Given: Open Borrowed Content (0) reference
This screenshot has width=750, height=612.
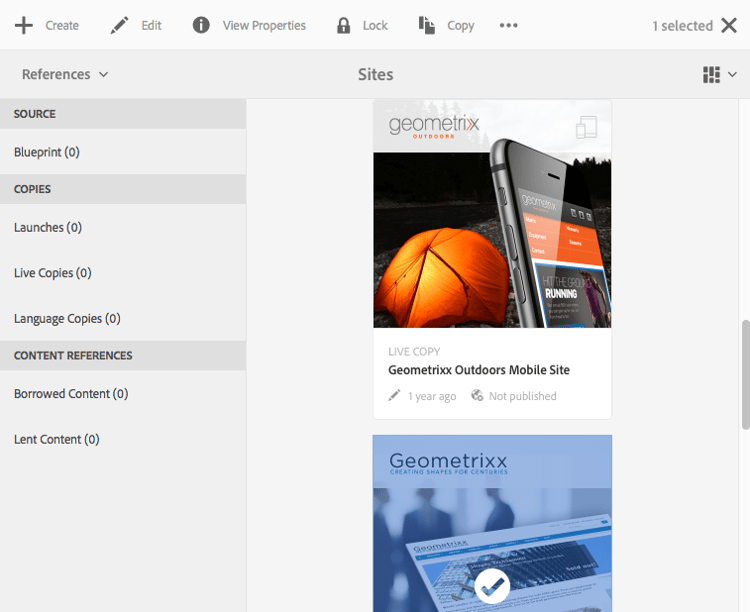Looking at the screenshot, I should [x=123, y=394].
